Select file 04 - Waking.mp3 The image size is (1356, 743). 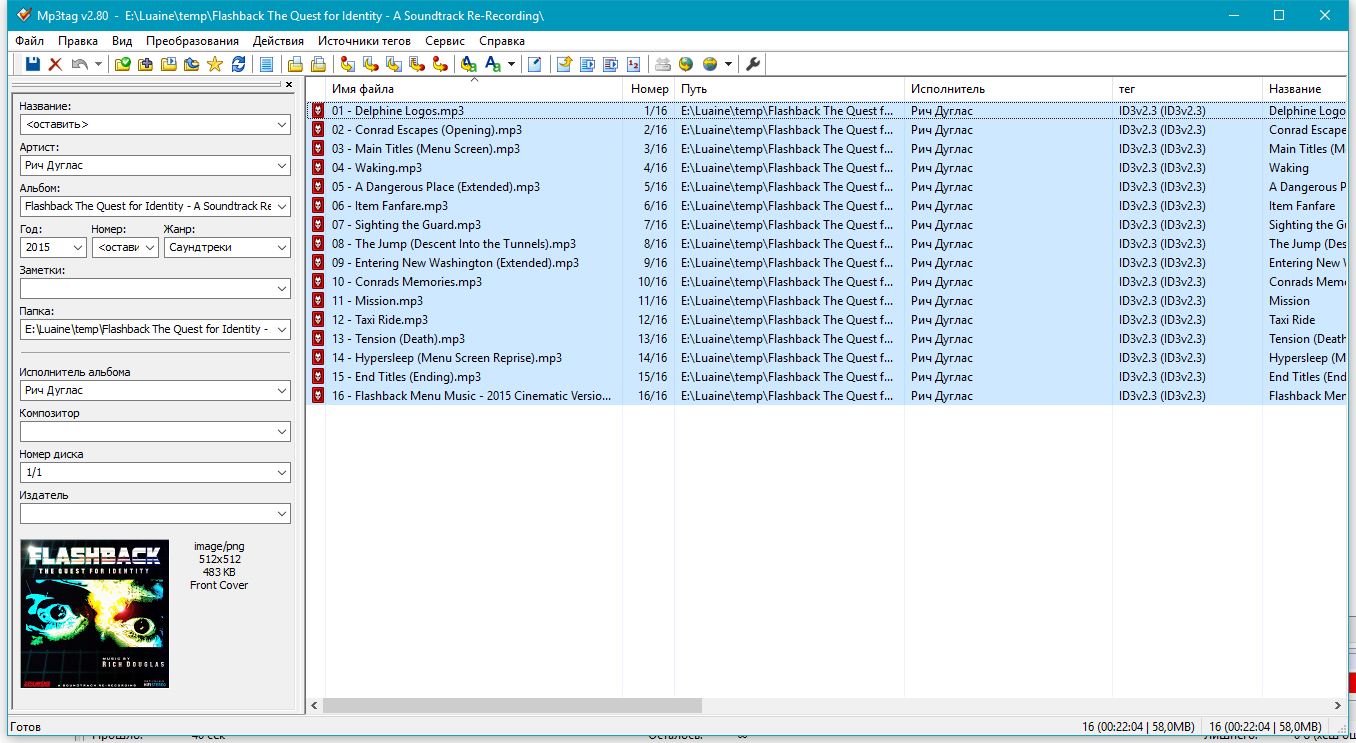(377, 168)
